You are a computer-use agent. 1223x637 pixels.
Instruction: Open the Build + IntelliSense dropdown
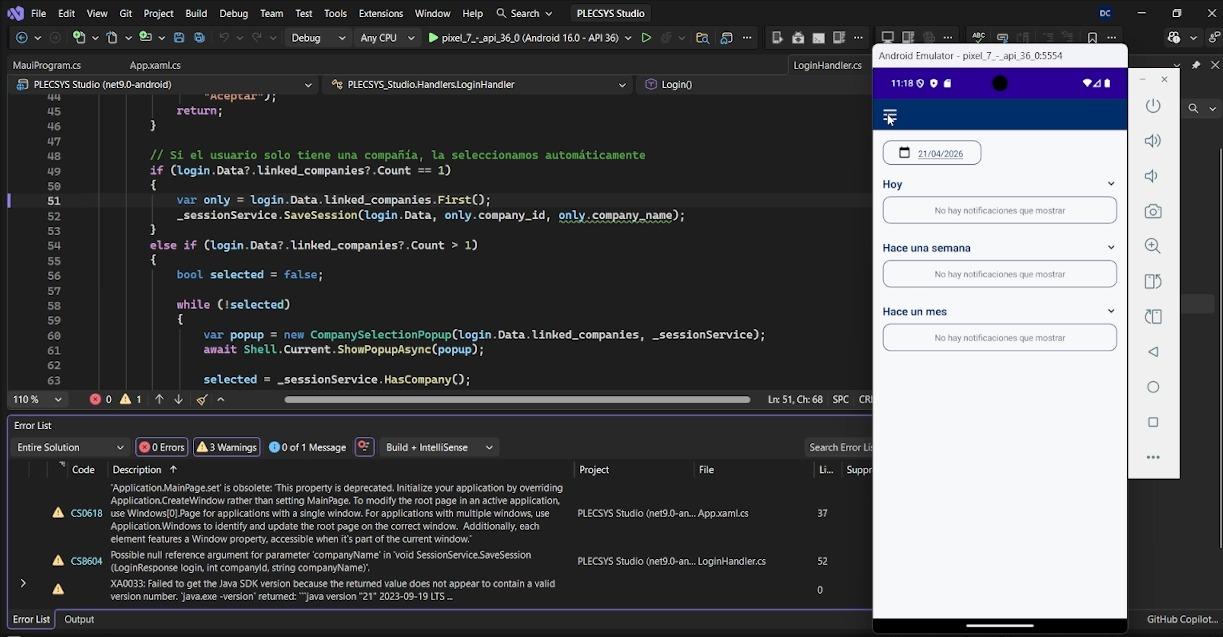click(439, 447)
